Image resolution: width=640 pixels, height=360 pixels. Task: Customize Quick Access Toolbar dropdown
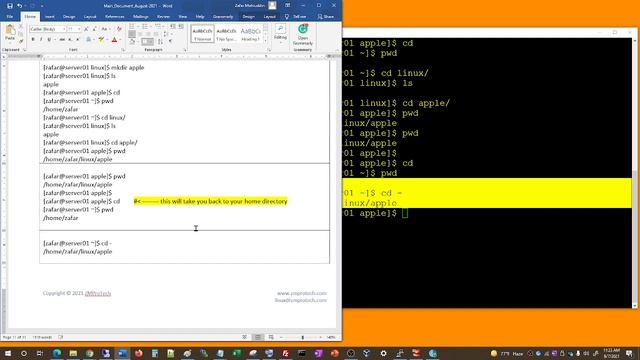click(42, 6)
